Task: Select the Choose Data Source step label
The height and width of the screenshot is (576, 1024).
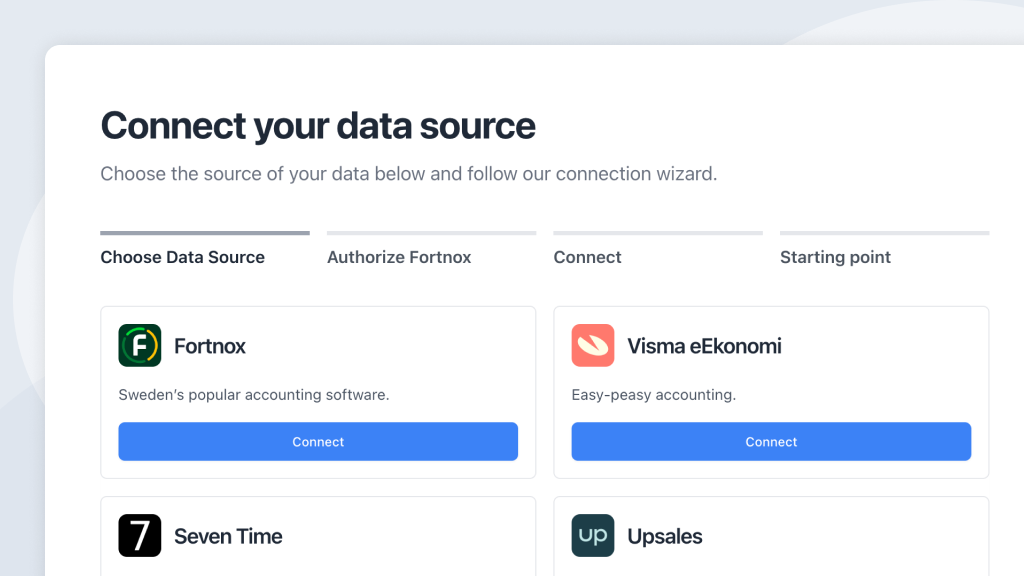Action: [x=182, y=257]
